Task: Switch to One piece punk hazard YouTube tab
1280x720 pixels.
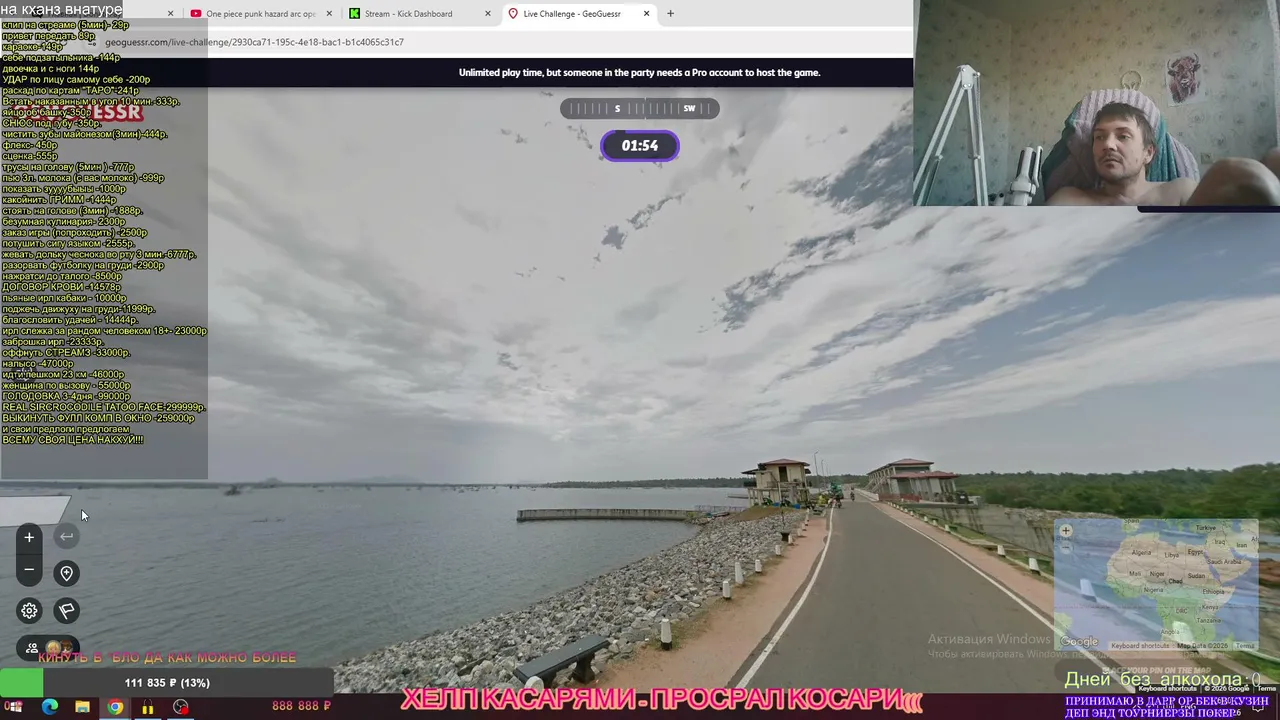Action: [x=260, y=14]
